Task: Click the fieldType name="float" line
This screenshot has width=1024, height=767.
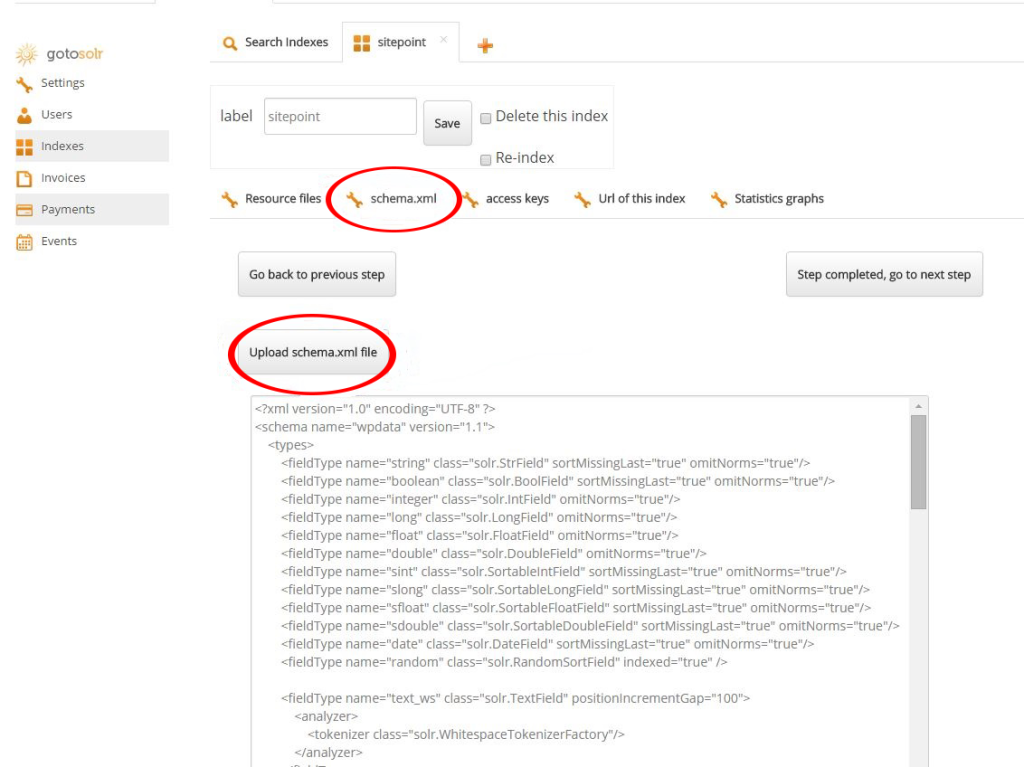Action: [x=479, y=536]
